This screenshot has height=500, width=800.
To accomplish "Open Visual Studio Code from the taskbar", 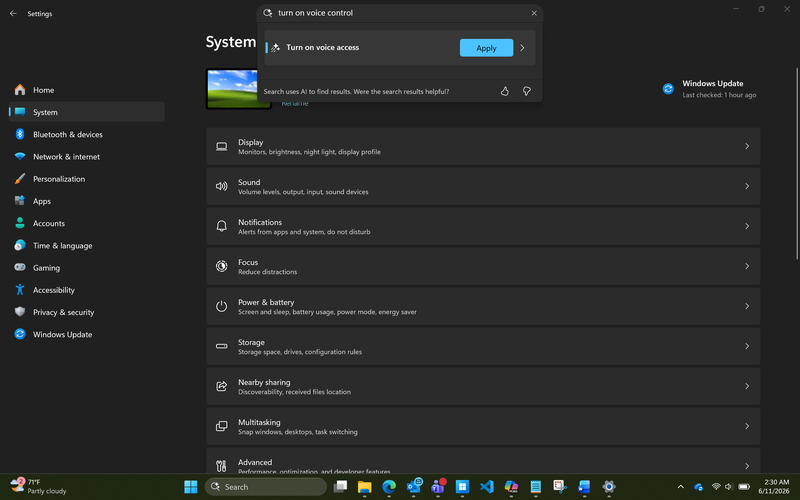I will (487, 487).
